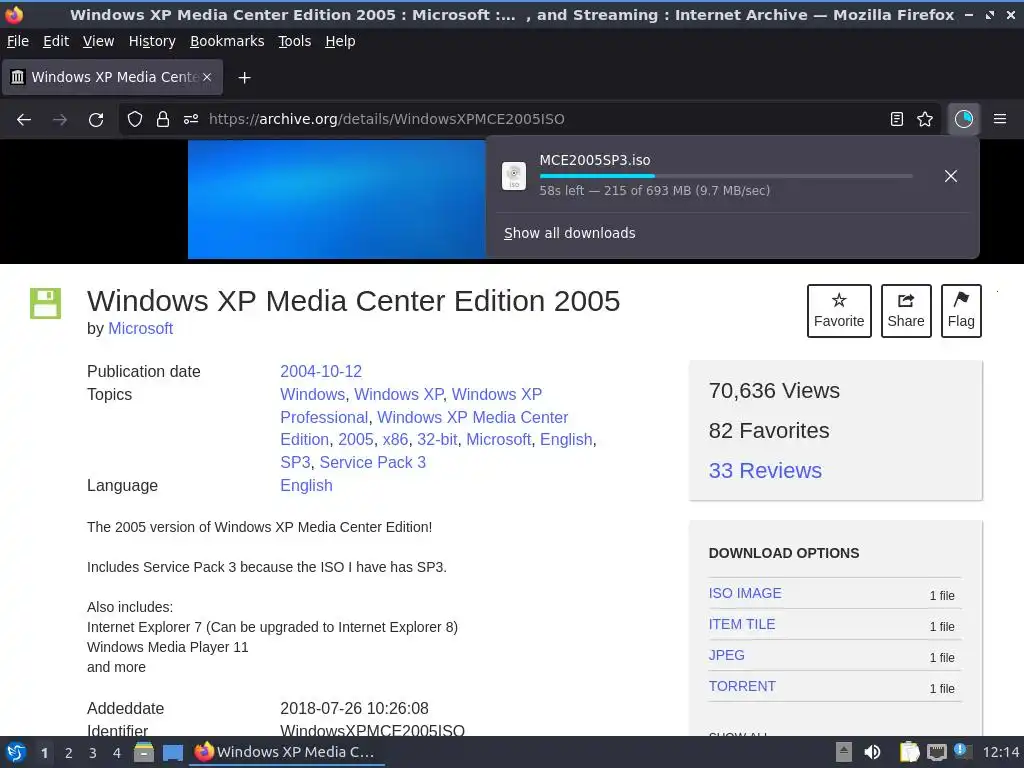
Task: Open the Windows XP Professional topic link
Action: tap(411, 406)
